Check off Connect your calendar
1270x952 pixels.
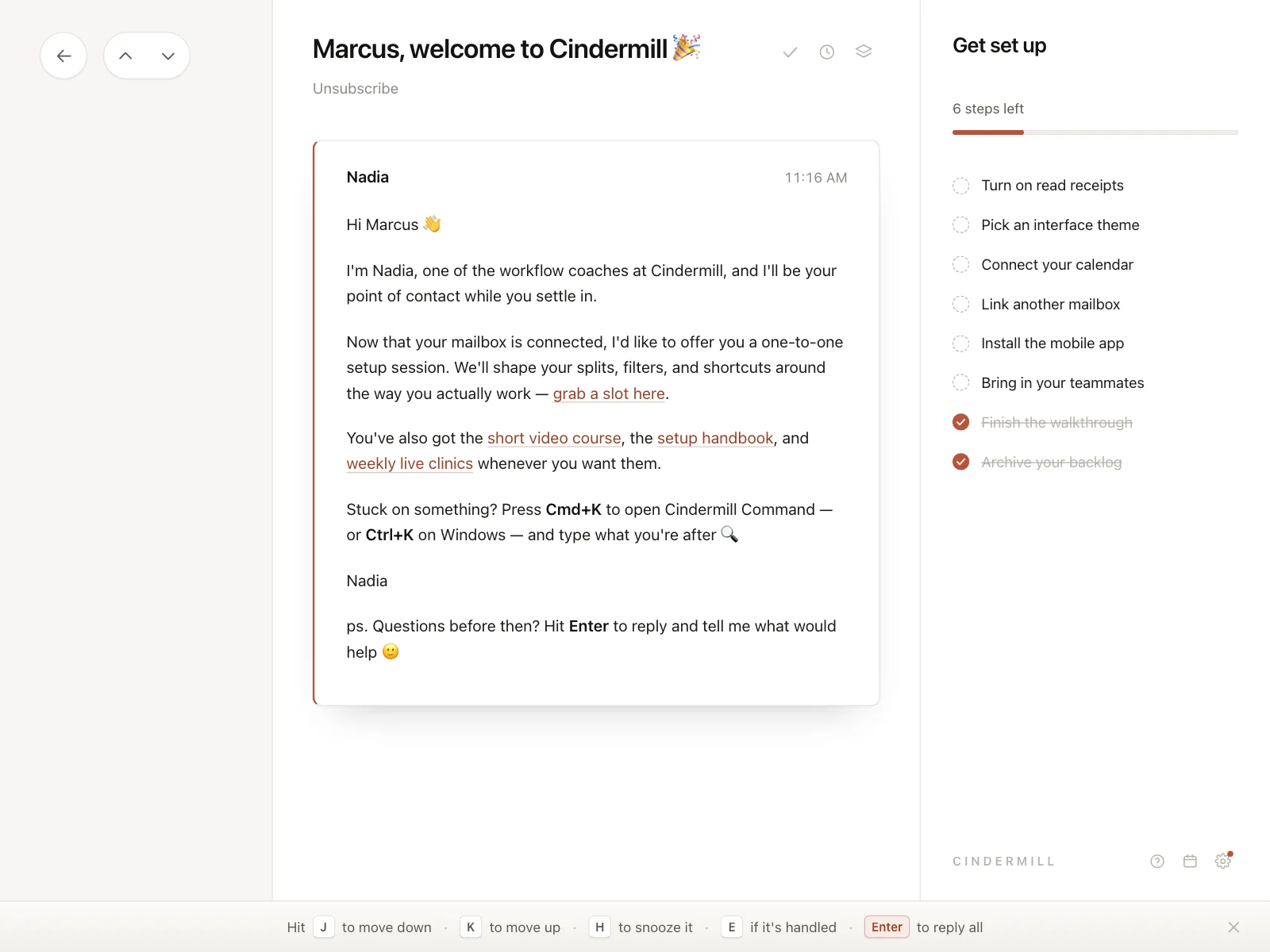960,265
